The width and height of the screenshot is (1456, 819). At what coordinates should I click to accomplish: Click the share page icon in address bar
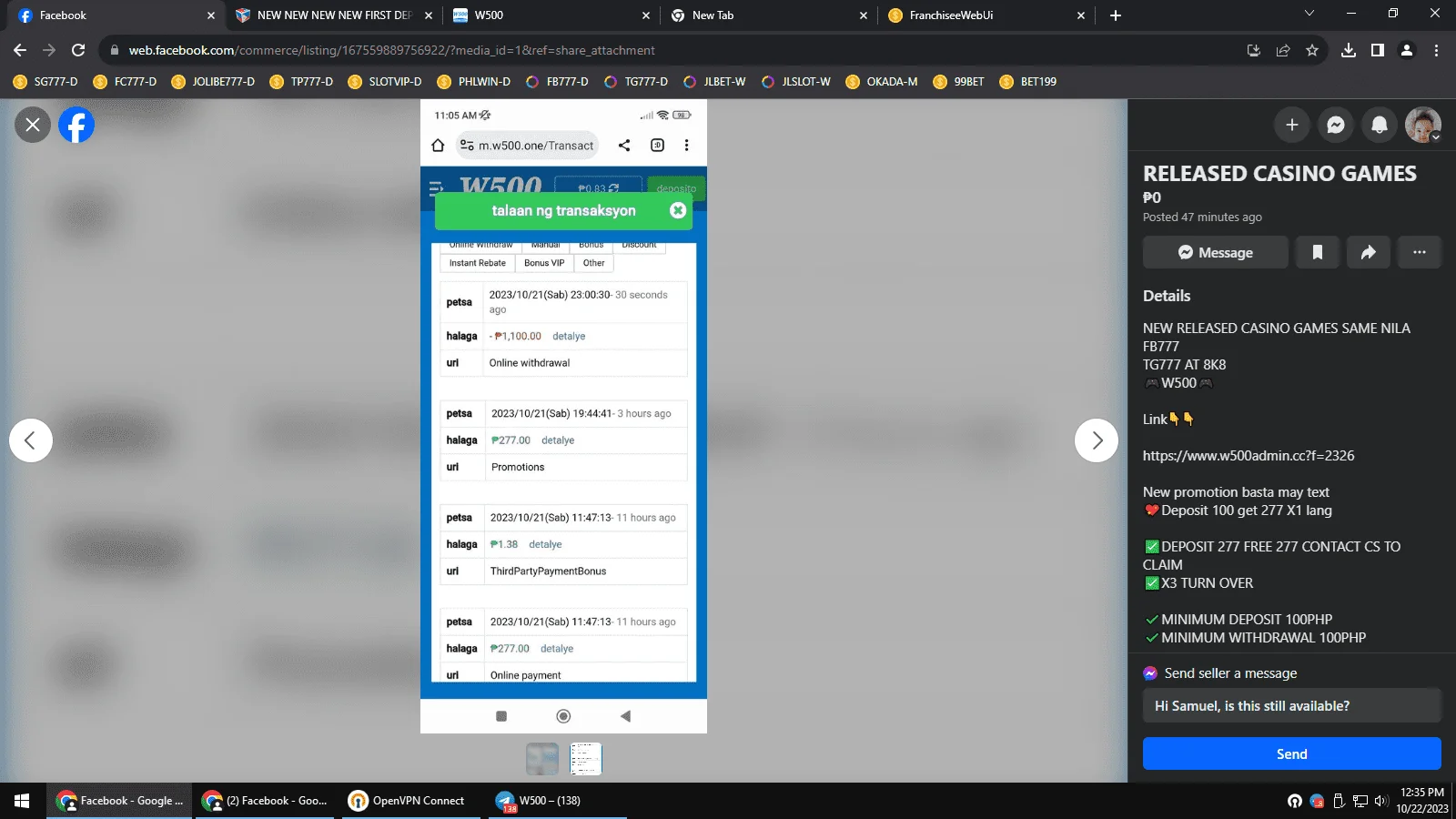(x=1283, y=50)
